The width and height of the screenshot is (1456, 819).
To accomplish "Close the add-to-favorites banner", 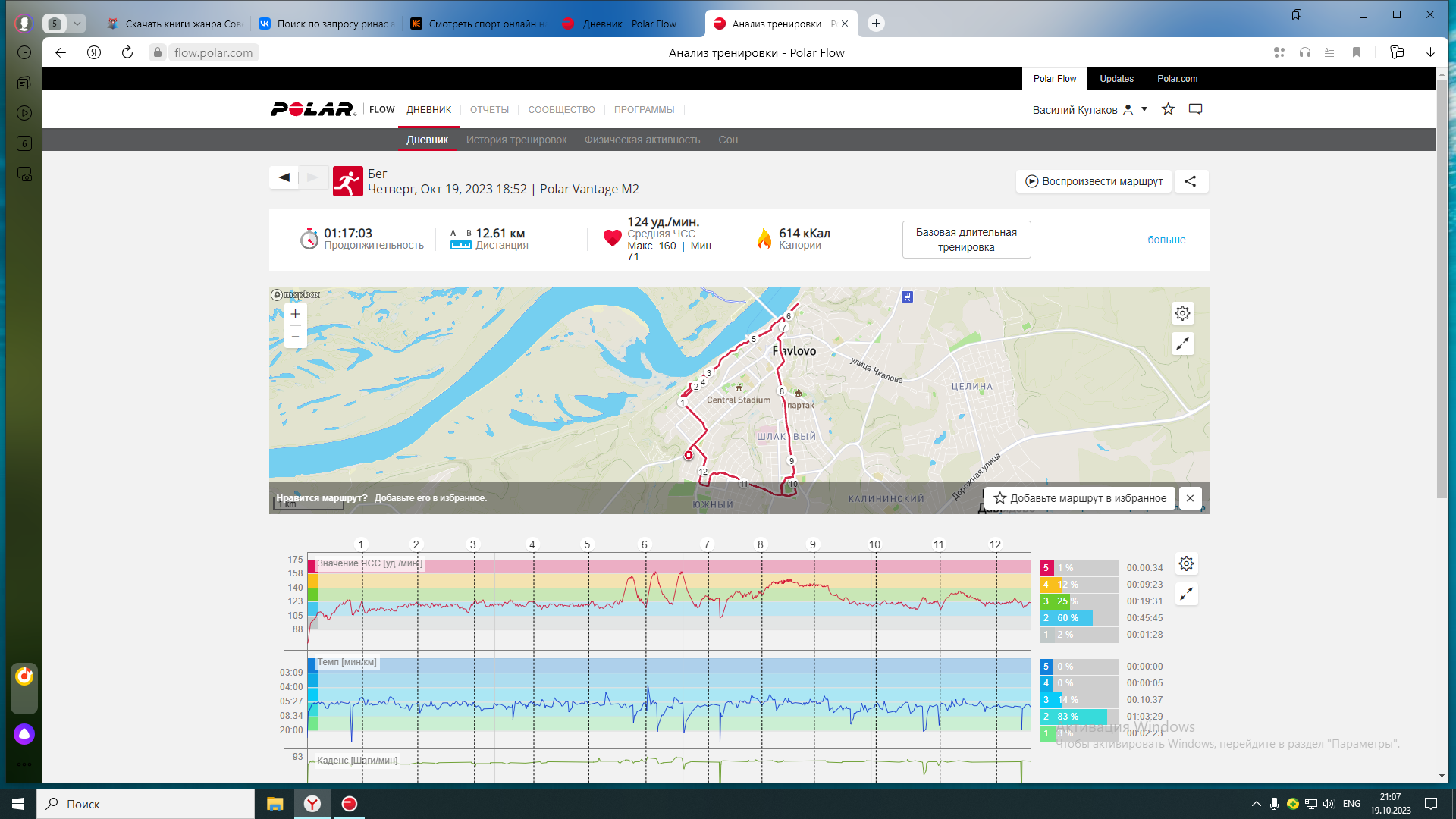I will pos(1191,498).
